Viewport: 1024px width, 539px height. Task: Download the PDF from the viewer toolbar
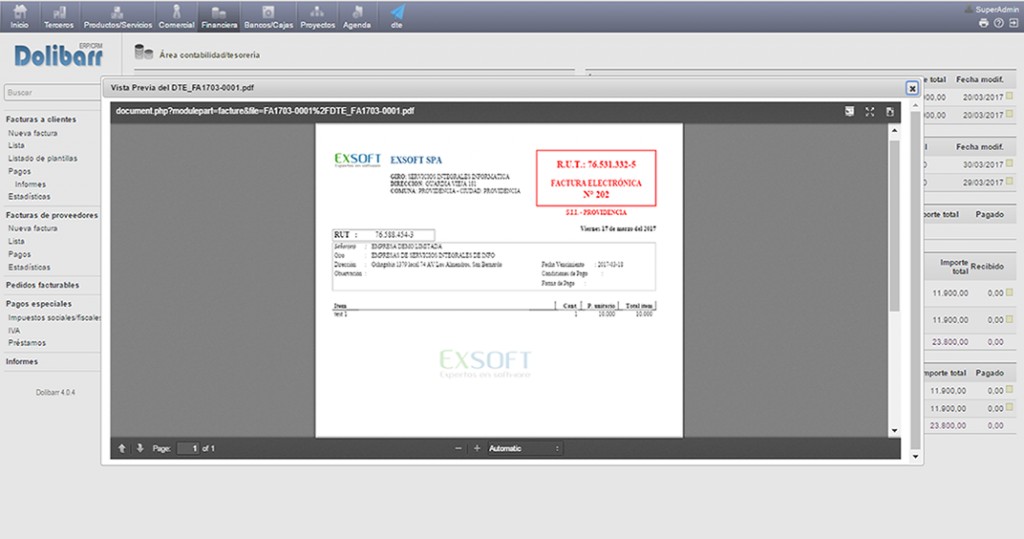click(x=889, y=112)
